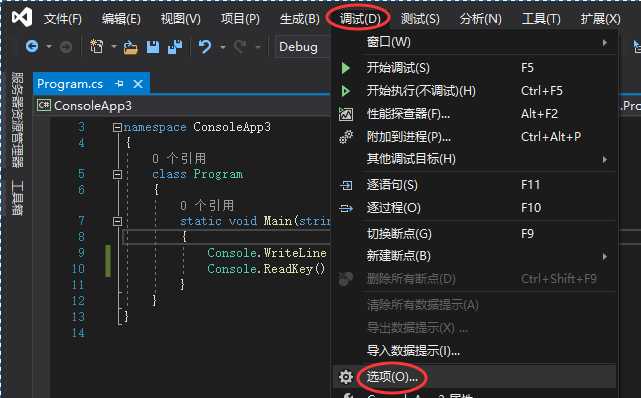
Task: Click the 逐语句 step into icon
Action: [x=346, y=185]
